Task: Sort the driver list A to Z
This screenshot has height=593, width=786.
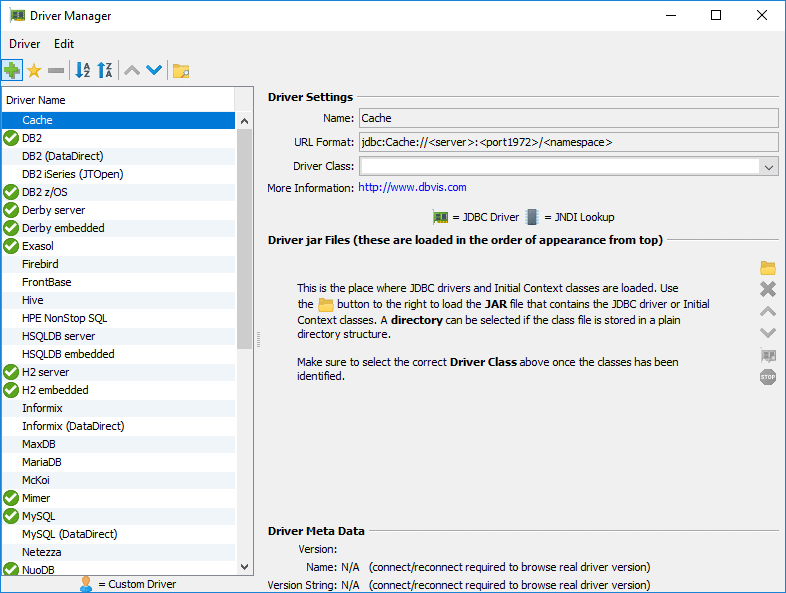Action: 82,71
